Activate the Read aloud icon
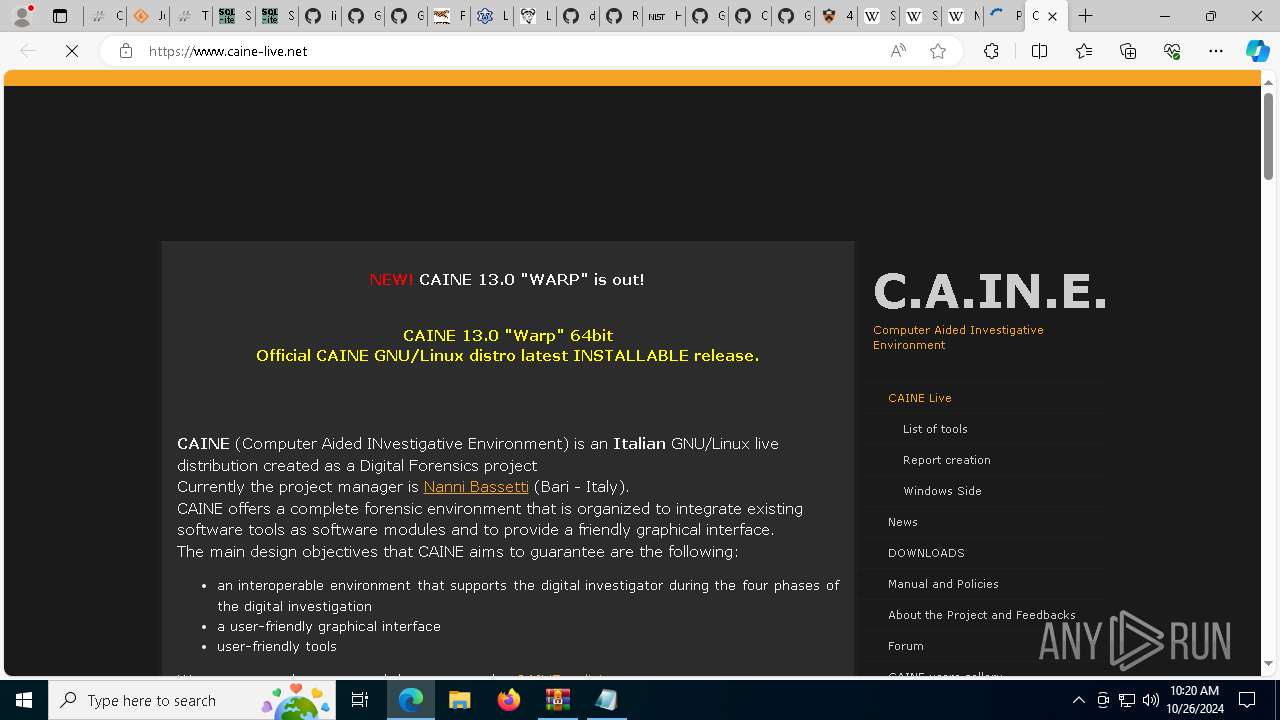The width and height of the screenshot is (1280, 720). [898, 51]
